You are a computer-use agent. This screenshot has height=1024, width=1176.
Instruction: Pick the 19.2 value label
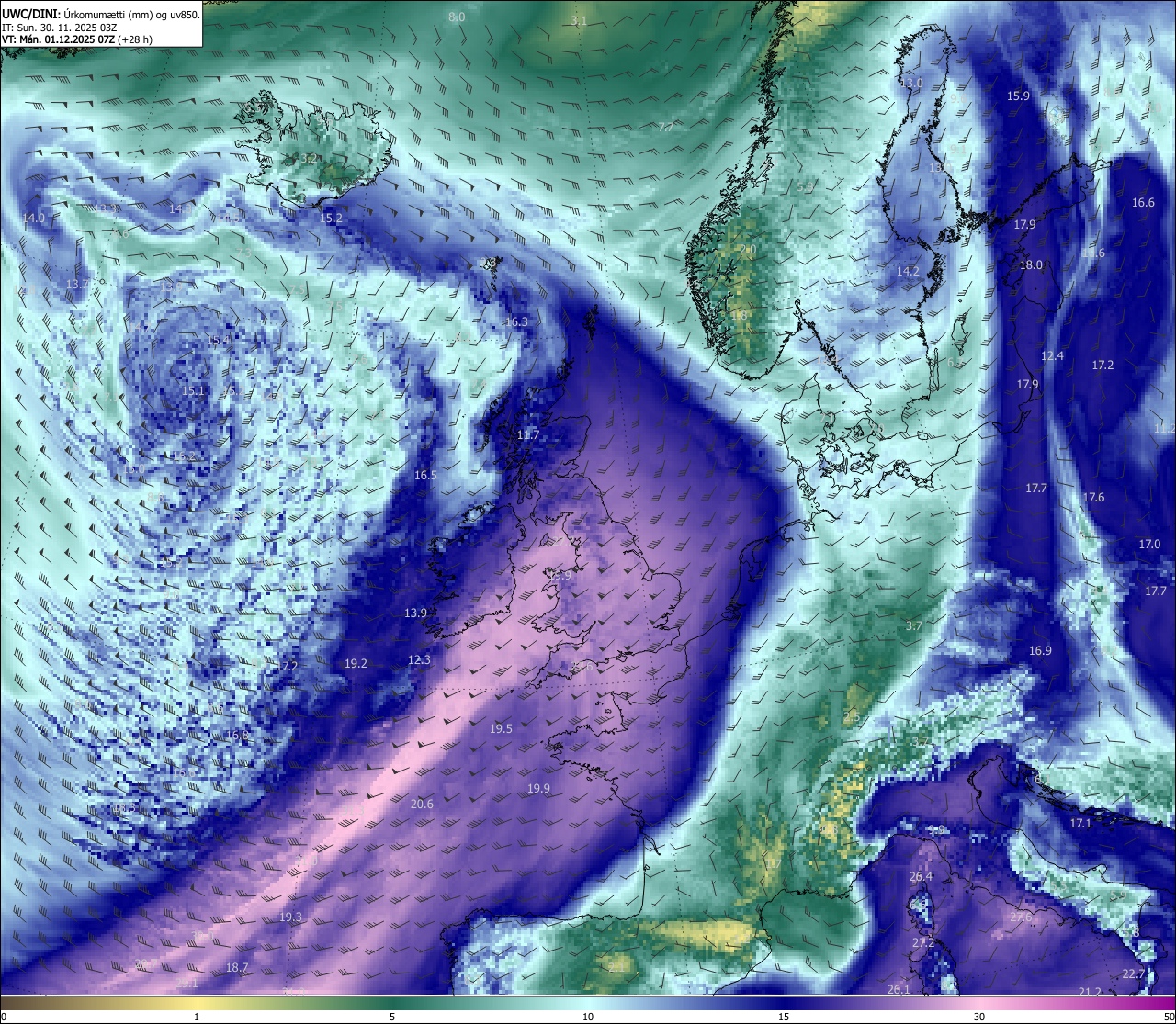point(356,663)
